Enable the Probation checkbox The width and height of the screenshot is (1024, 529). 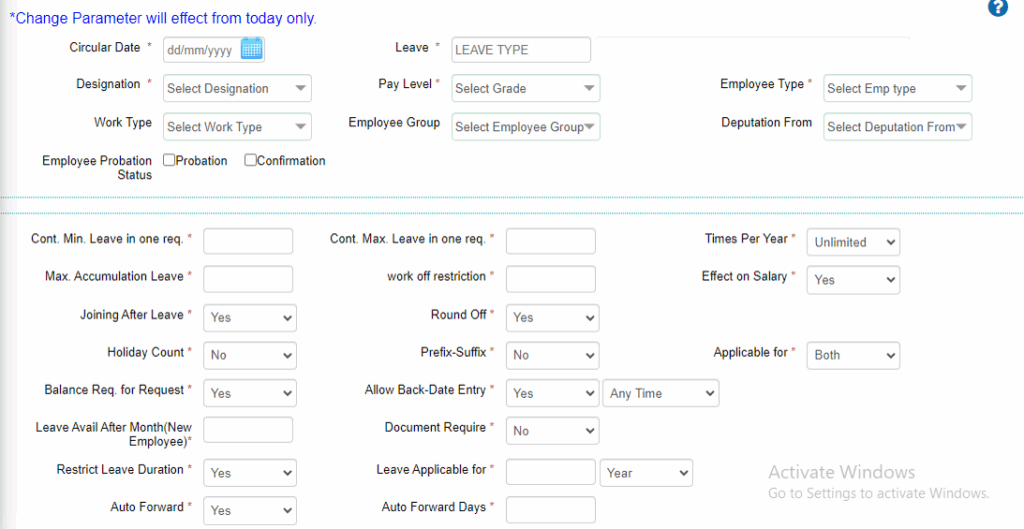click(x=170, y=160)
